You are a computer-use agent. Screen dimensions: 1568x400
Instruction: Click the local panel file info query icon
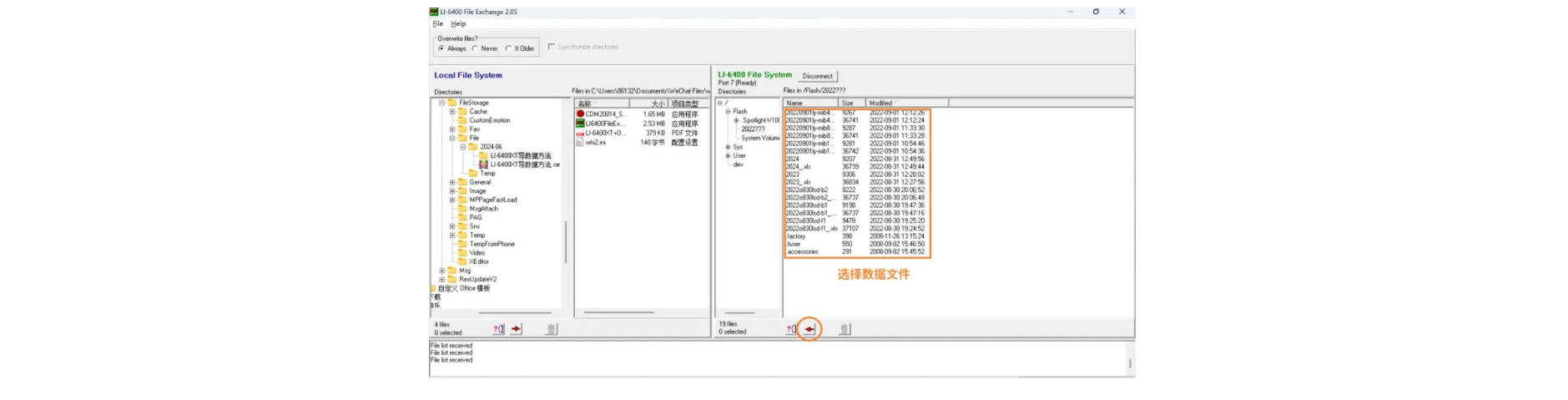click(x=498, y=329)
